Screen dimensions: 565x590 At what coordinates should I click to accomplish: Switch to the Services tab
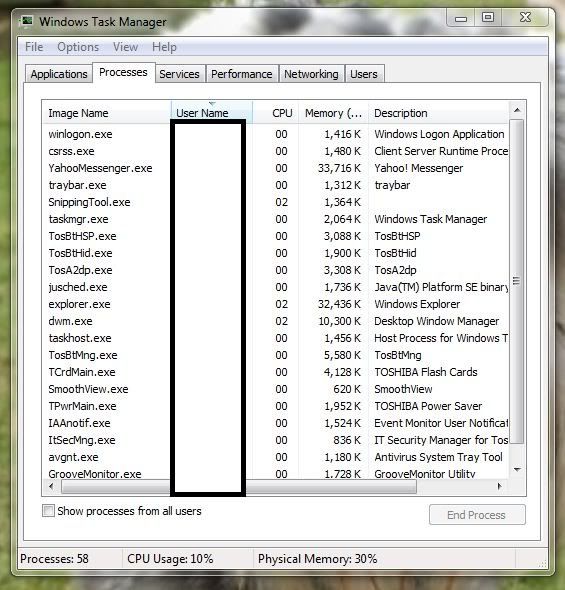[x=179, y=74]
